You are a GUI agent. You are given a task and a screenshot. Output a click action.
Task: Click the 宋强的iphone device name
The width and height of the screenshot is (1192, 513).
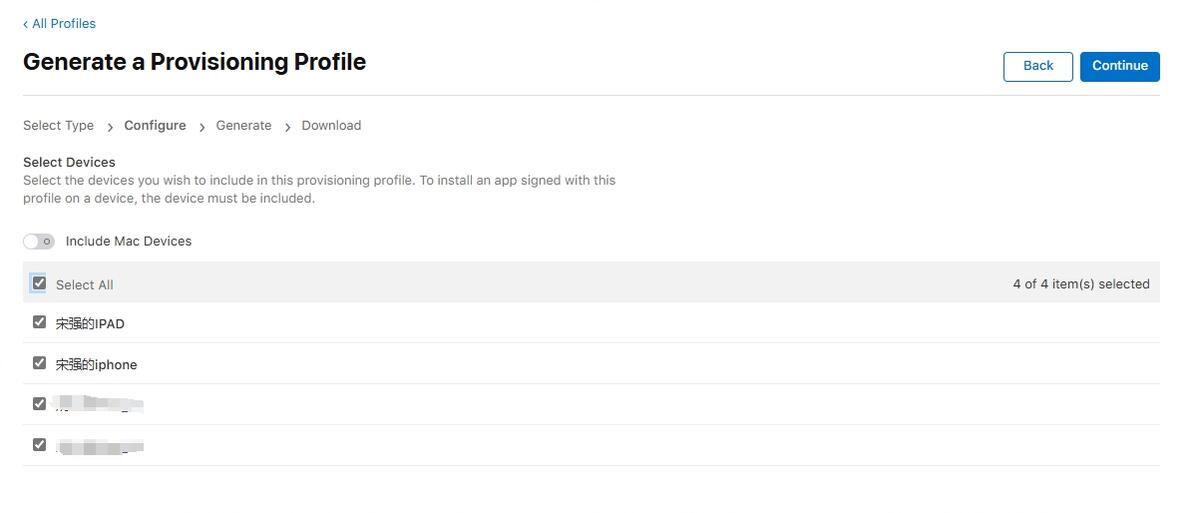(96, 365)
